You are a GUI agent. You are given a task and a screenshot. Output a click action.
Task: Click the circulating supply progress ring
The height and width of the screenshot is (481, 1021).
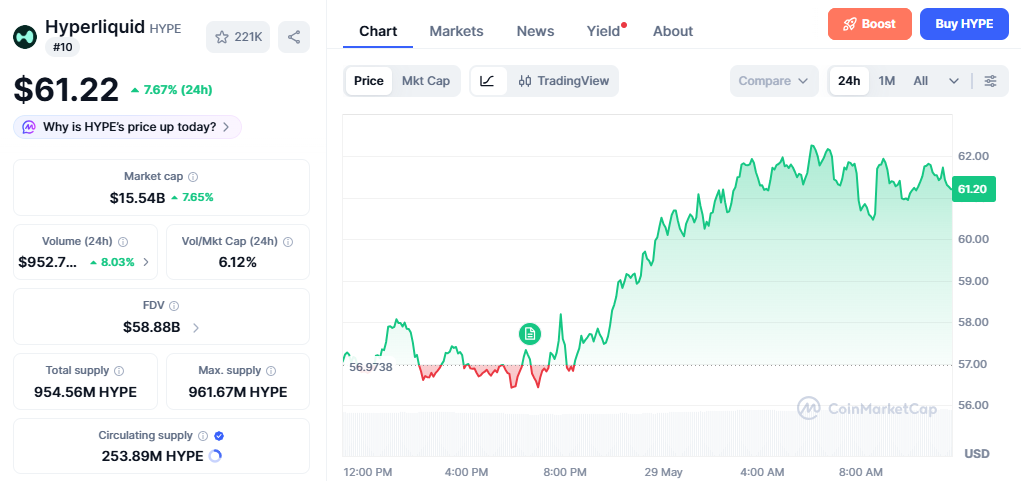pos(215,456)
